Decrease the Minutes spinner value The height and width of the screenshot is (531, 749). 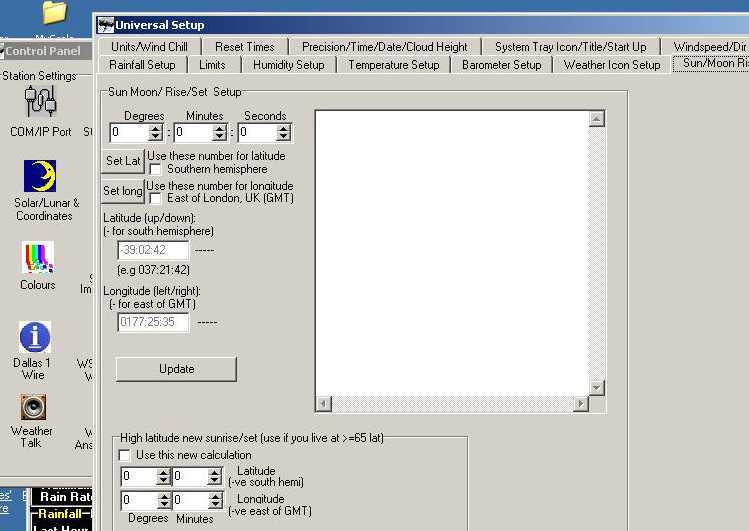click(219, 137)
